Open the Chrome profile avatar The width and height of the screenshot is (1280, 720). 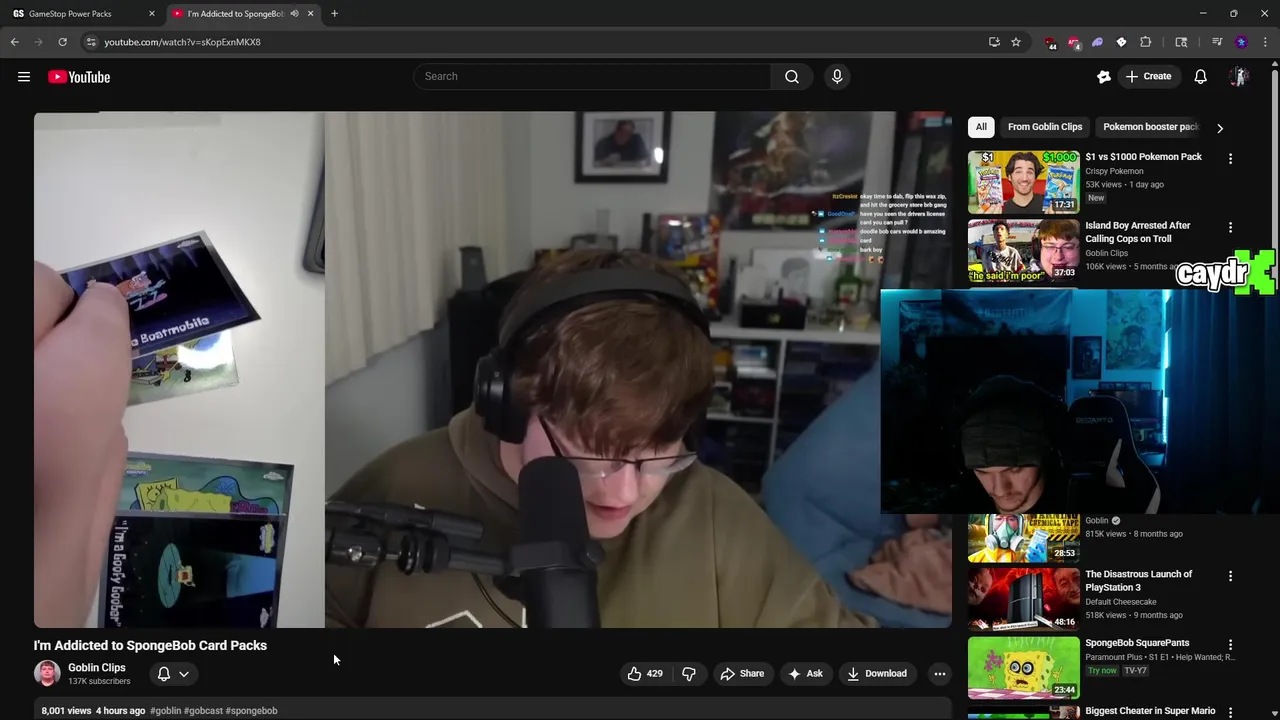coord(1241,42)
